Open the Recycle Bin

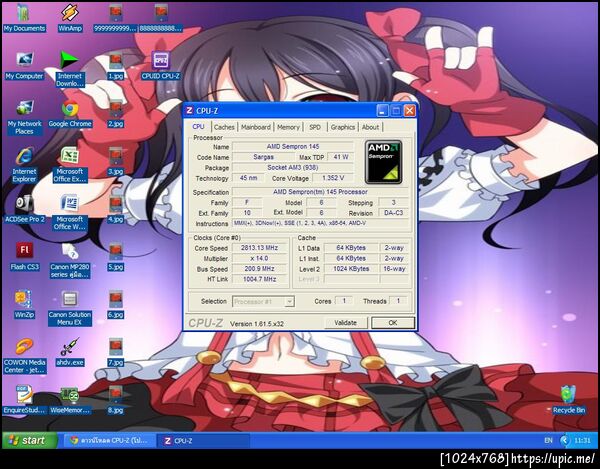pos(569,400)
